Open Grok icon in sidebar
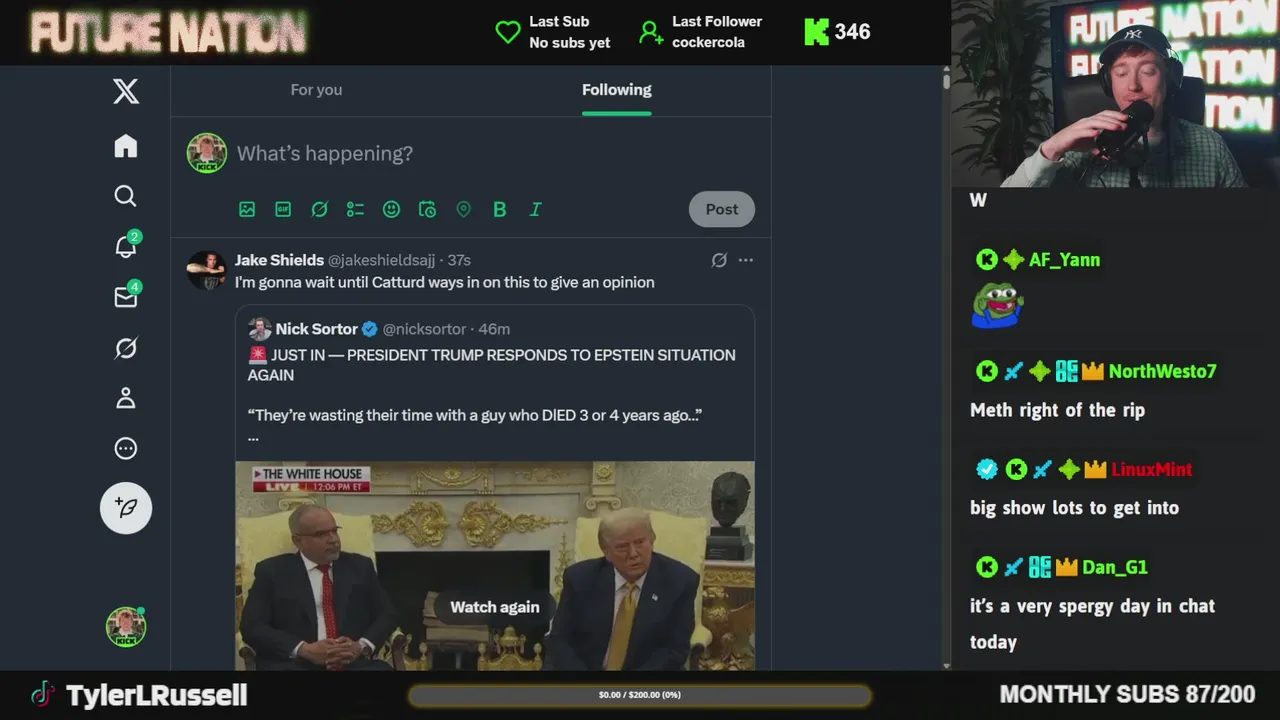Image resolution: width=1280 pixels, height=720 pixels. (x=126, y=348)
